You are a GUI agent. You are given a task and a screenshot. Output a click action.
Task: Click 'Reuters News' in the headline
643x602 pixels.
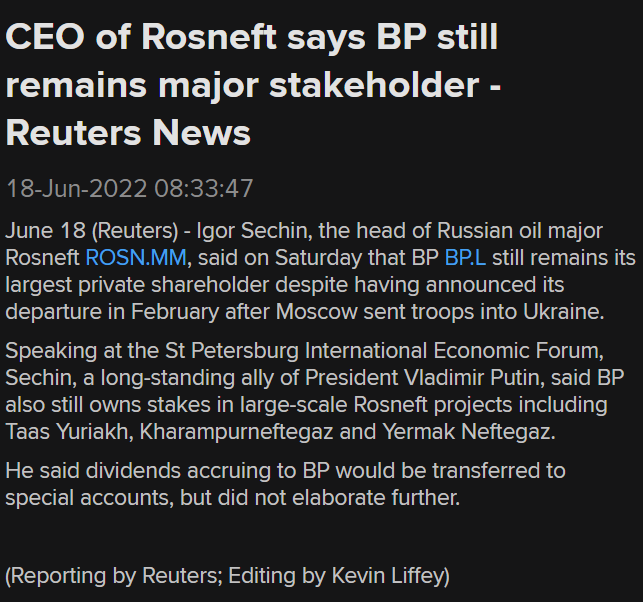click(127, 131)
